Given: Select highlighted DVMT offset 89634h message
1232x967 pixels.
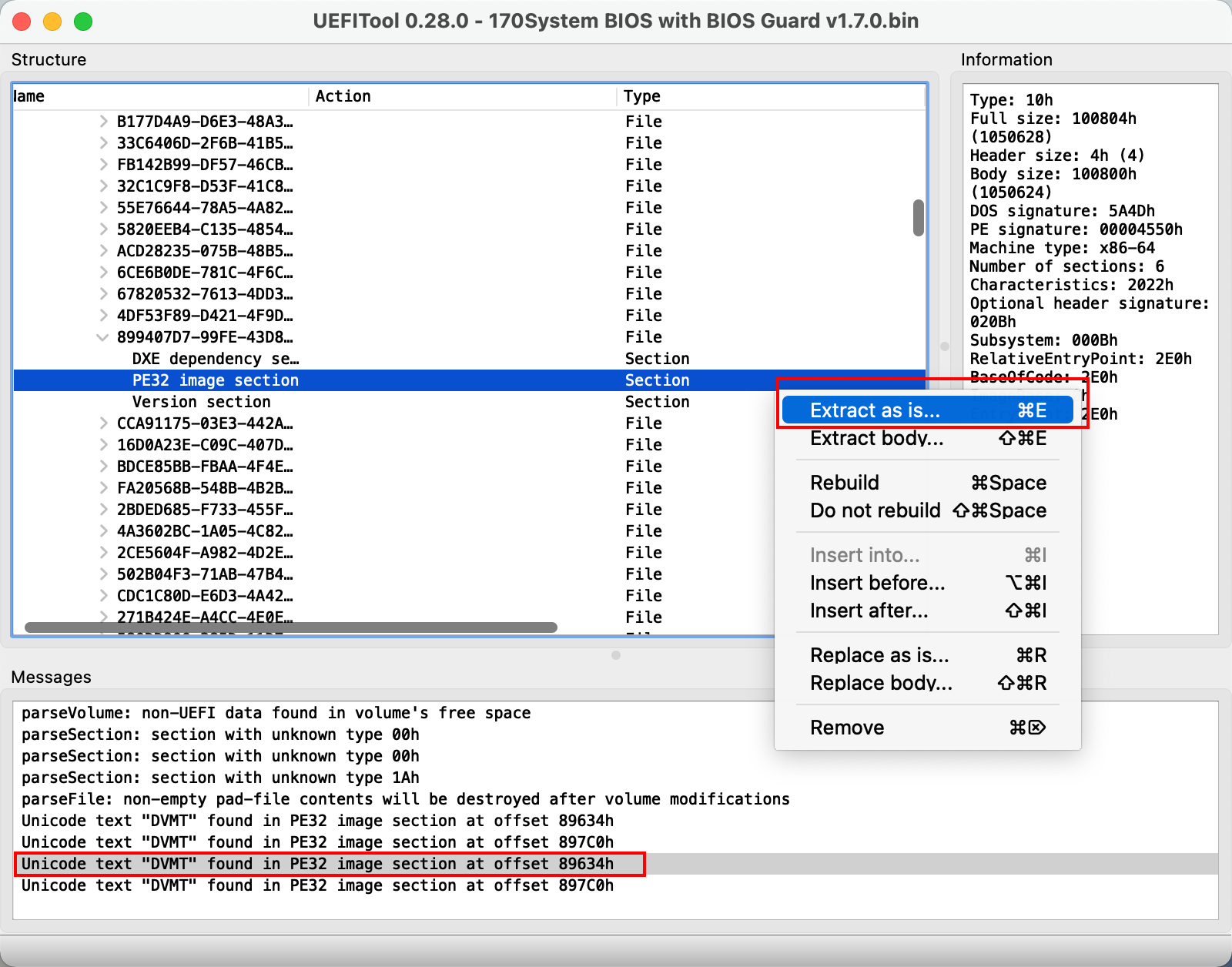Looking at the screenshot, I should [616, 864].
